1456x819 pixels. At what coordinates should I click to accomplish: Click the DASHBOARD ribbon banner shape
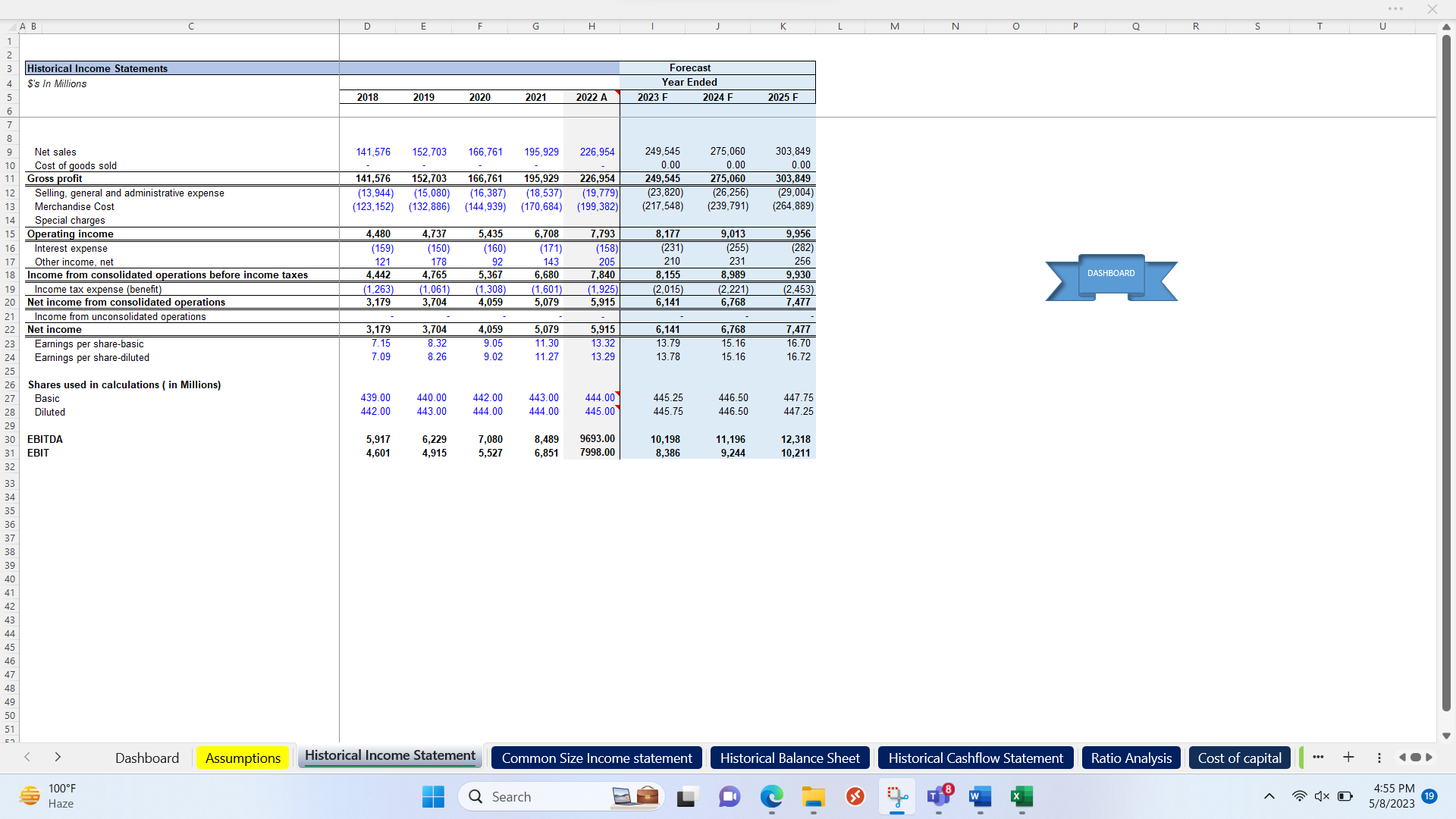coord(1111,273)
